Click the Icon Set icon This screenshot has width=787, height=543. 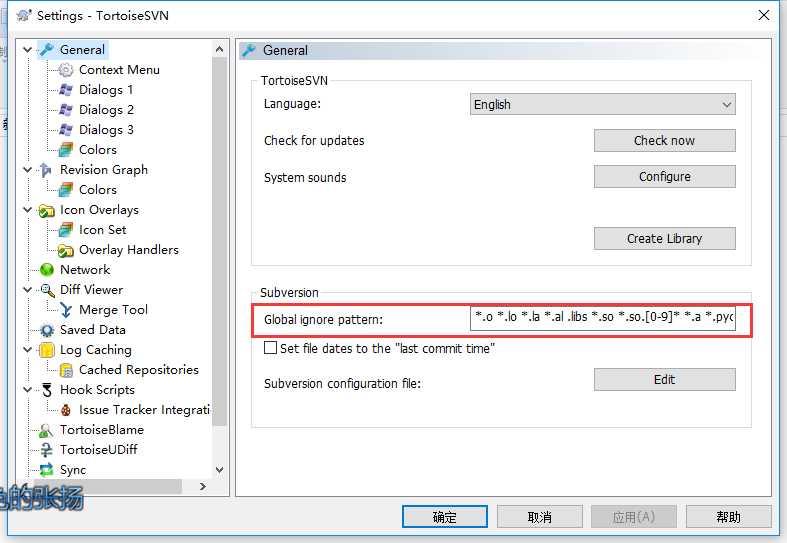(66, 230)
